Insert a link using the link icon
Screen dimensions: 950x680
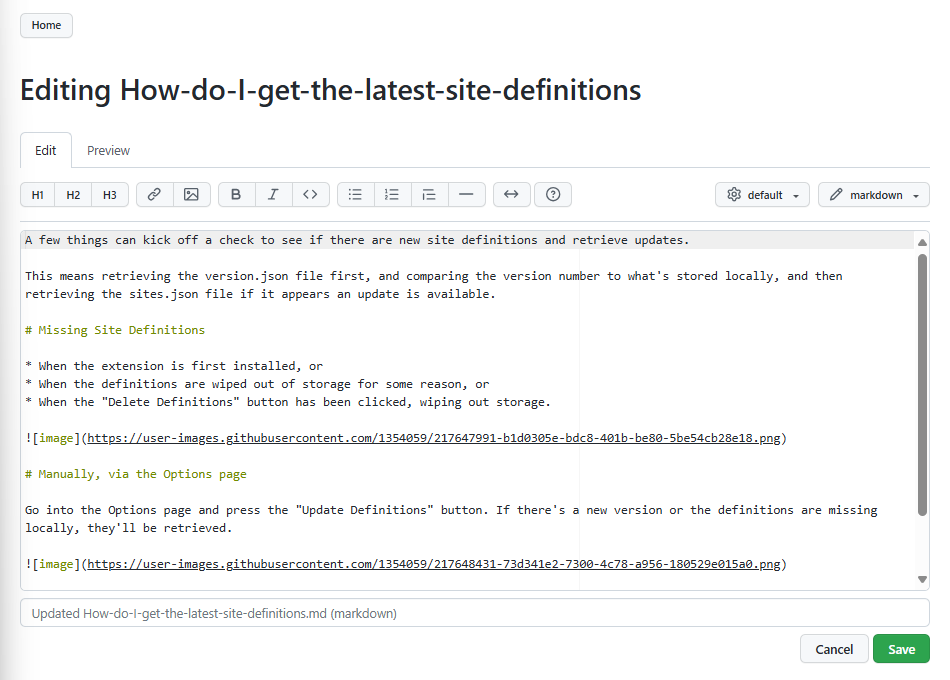[154, 195]
